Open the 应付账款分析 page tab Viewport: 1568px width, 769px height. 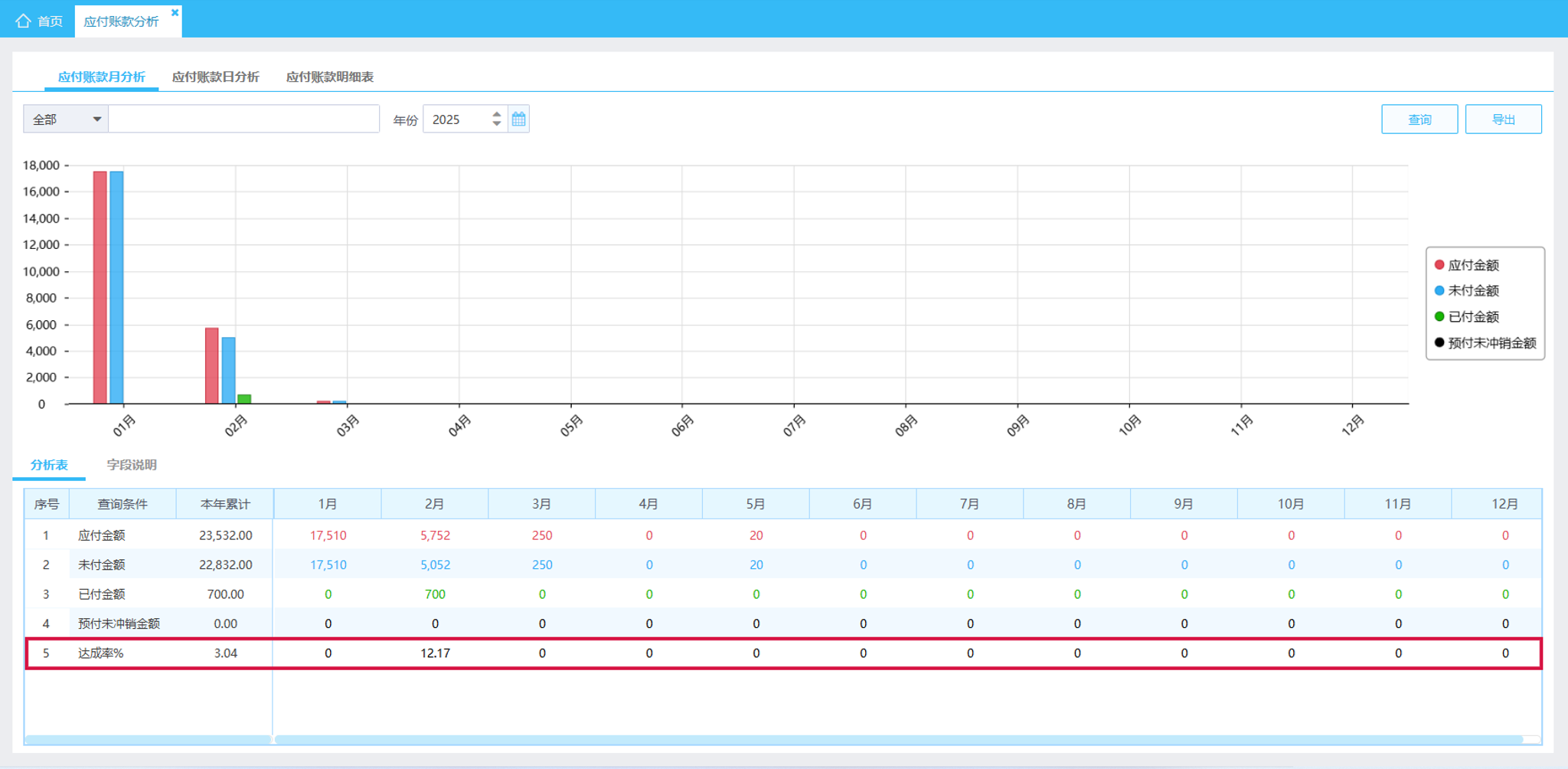click(x=121, y=21)
